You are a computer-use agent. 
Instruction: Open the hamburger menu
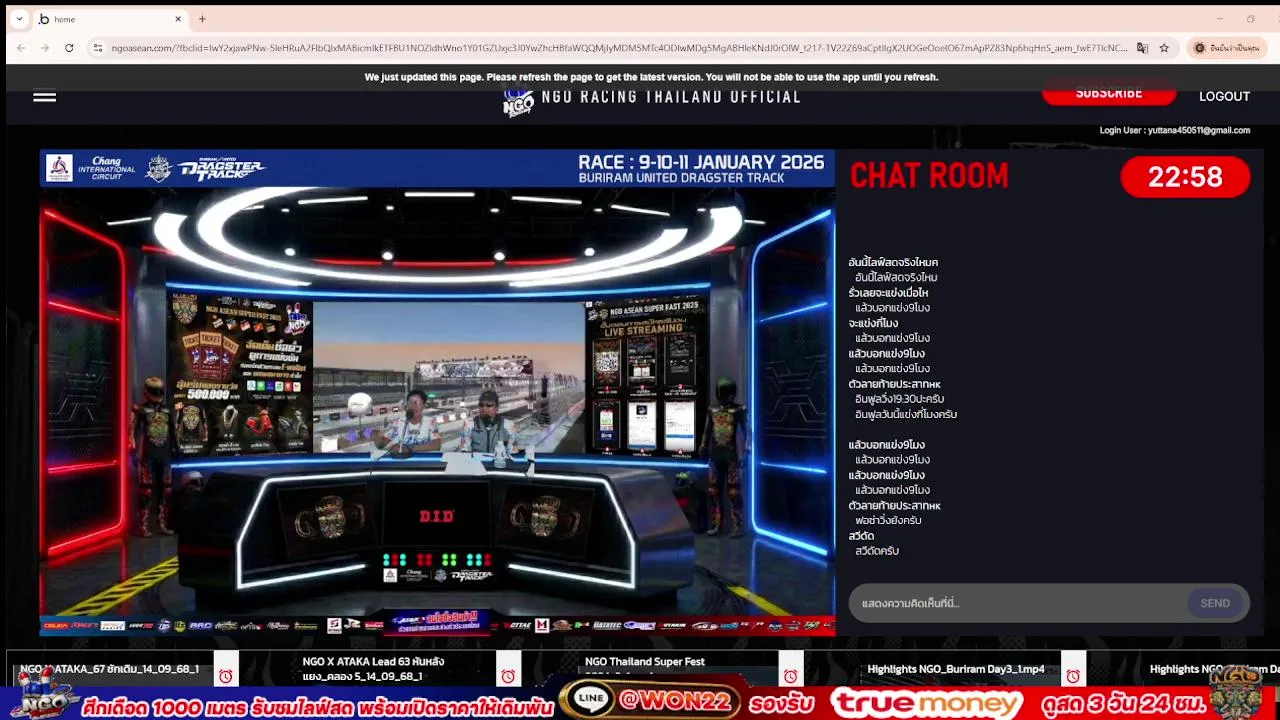pyautogui.click(x=44, y=96)
